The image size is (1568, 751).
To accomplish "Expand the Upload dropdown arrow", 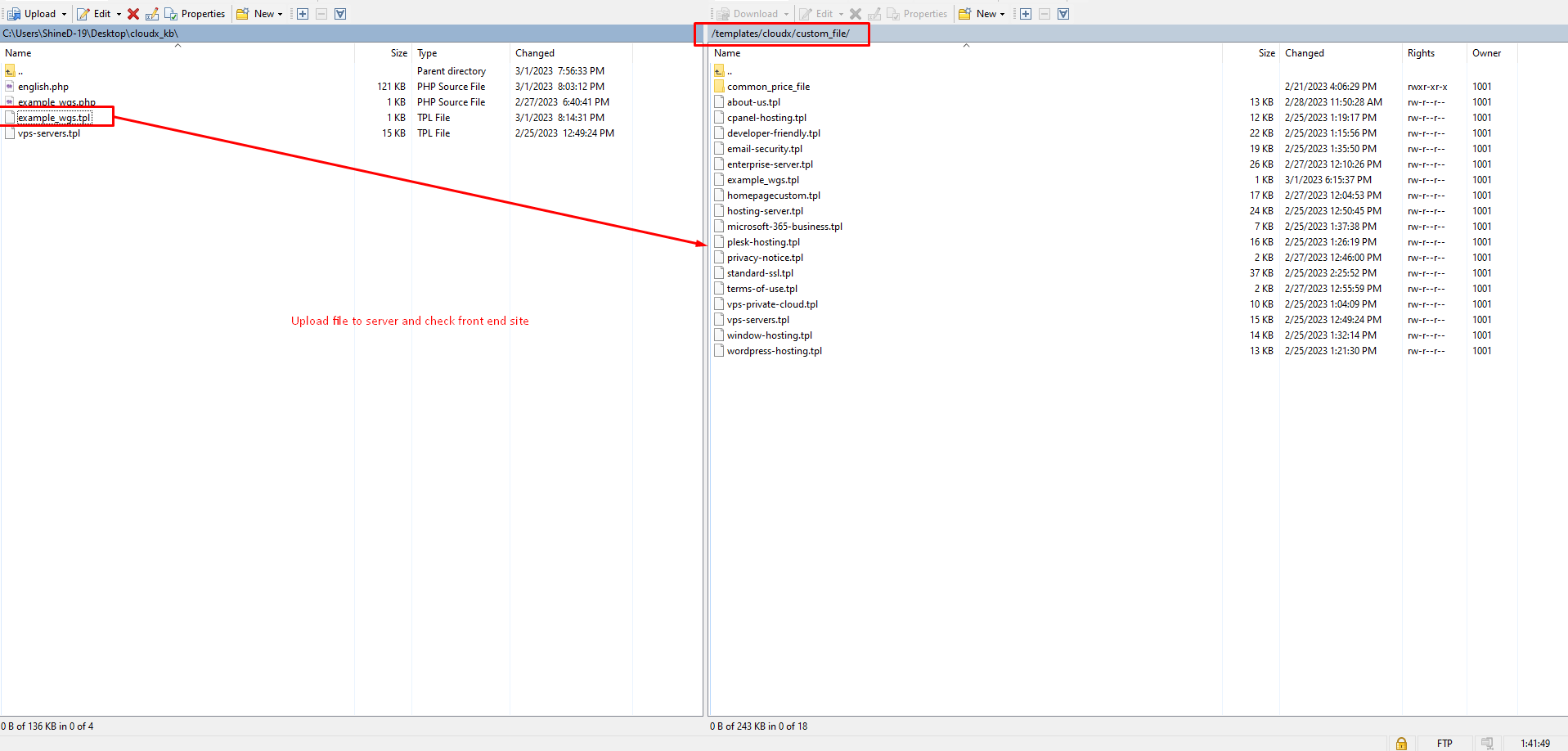I will [x=64, y=14].
